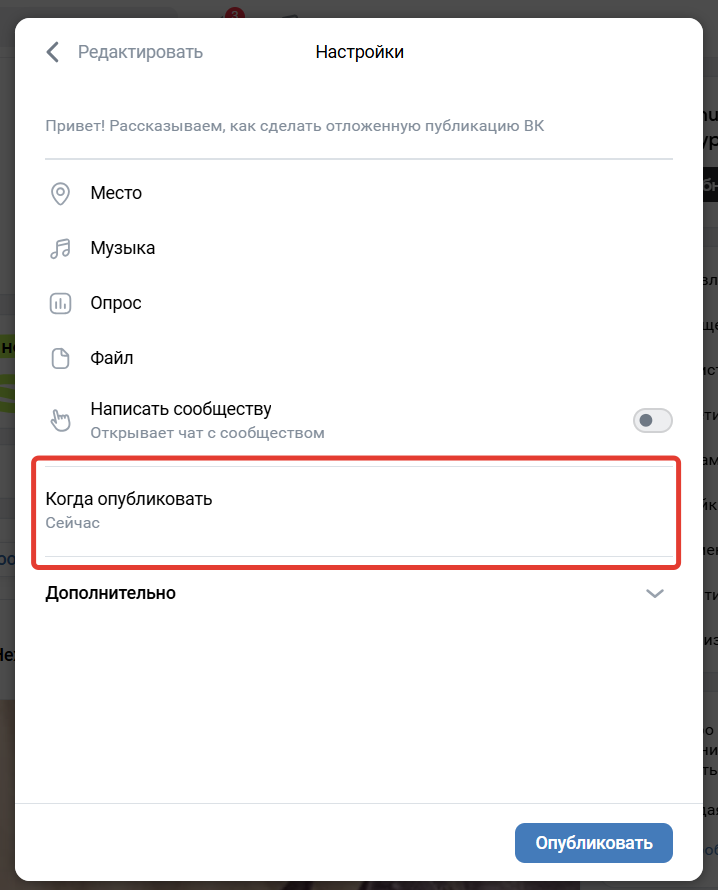The width and height of the screenshot is (718, 890).
Task: Toggle the Написать сообществу switch
Action: click(653, 421)
